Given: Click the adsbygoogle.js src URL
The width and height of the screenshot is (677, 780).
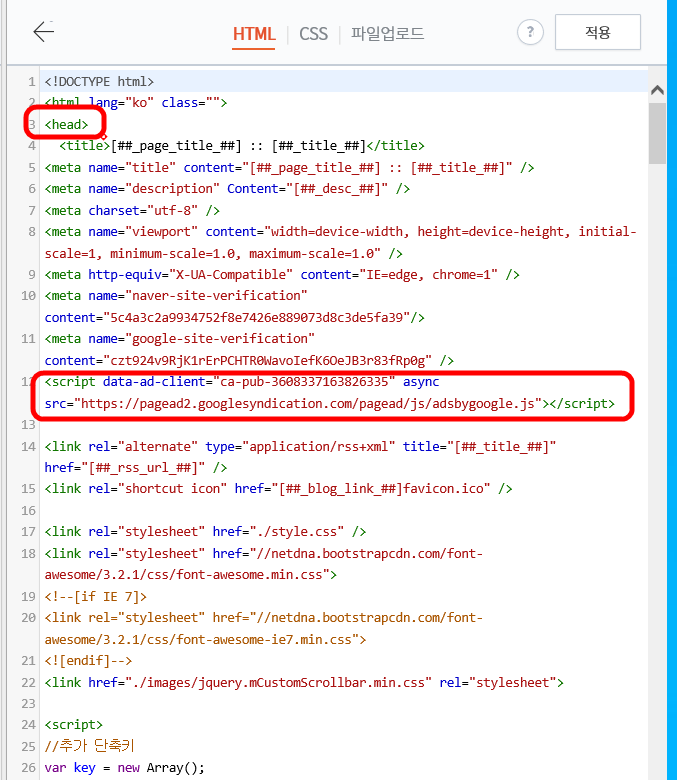Looking at the screenshot, I should click(307, 403).
